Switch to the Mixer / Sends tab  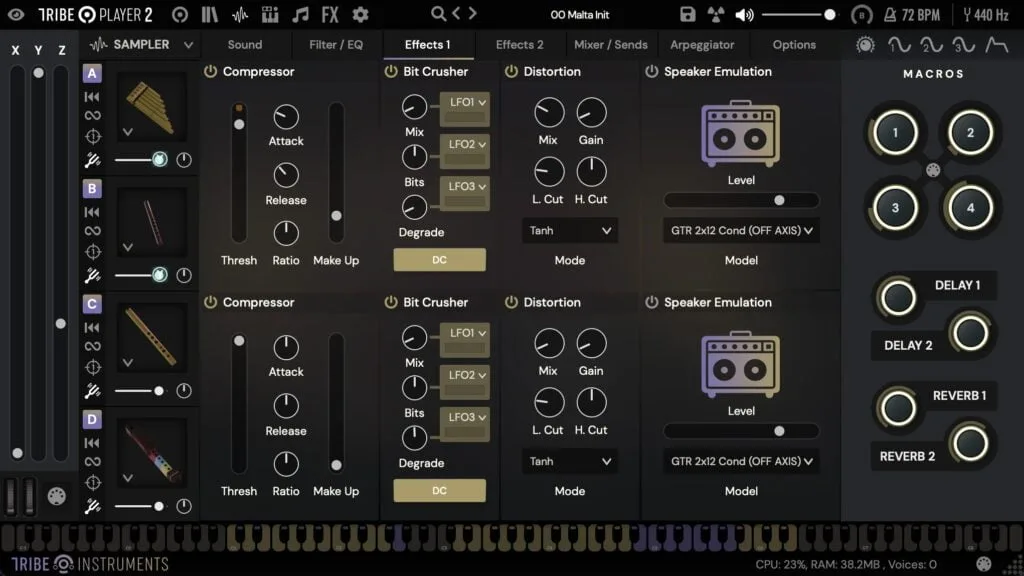click(610, 45)
